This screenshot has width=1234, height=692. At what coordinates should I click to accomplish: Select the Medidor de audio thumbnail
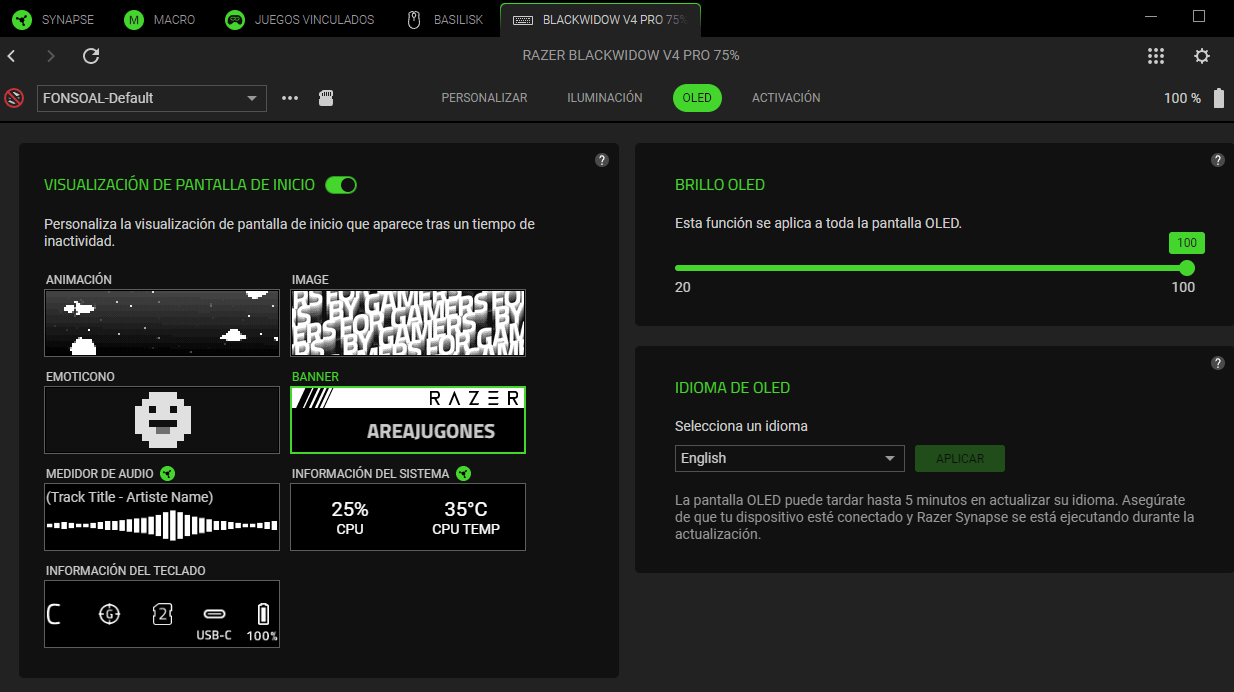click(162, 517)
